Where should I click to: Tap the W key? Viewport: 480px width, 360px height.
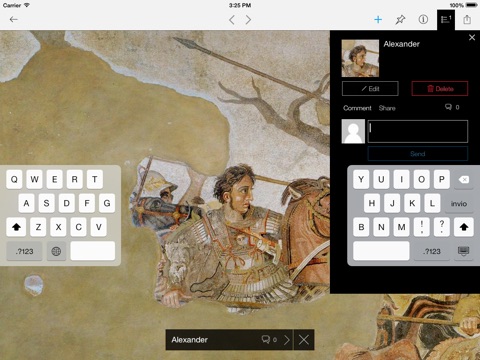click(x=34, y=179)
